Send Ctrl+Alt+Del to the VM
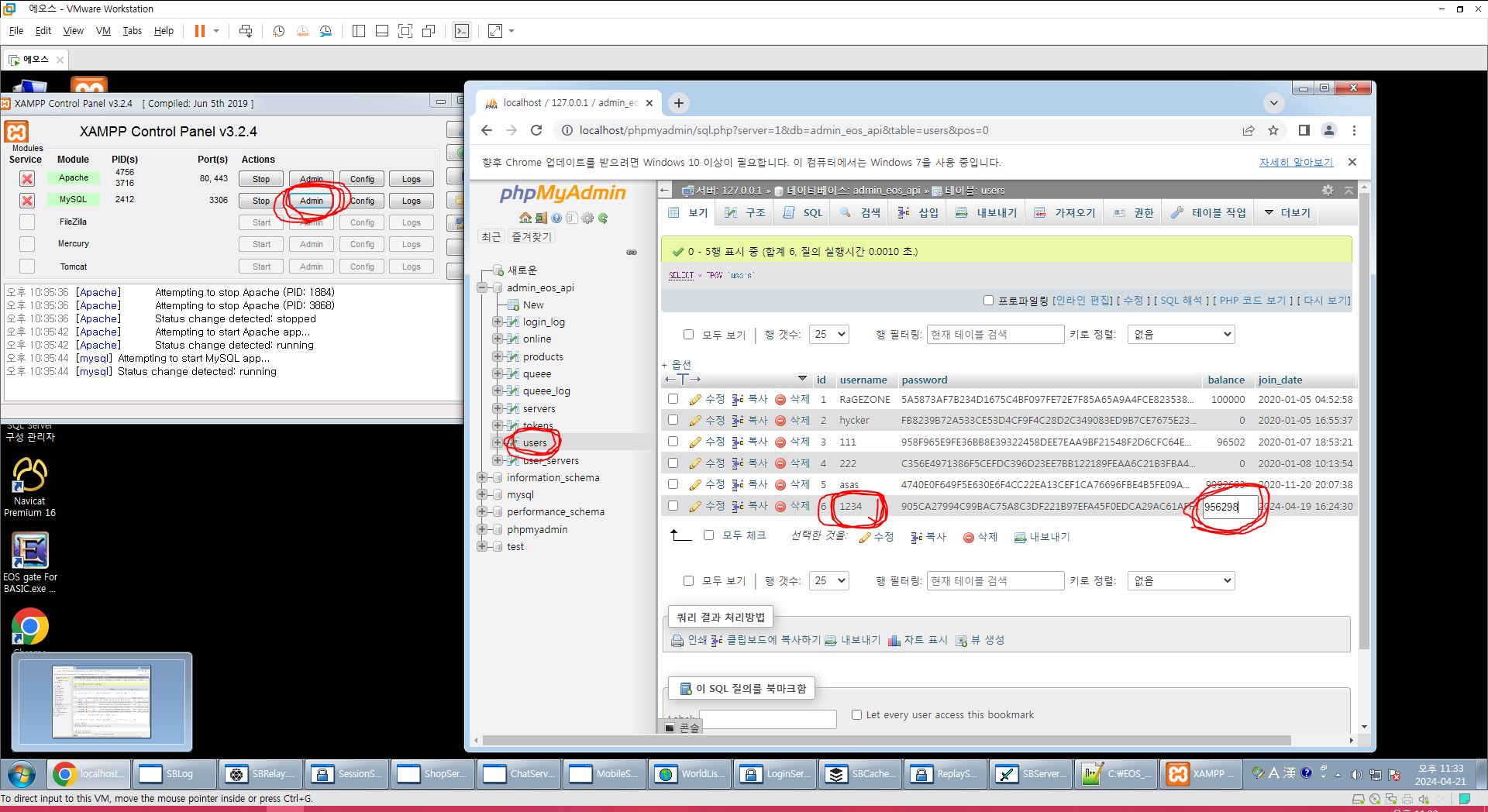1488x812 pixels. click(x=246, y=31)
